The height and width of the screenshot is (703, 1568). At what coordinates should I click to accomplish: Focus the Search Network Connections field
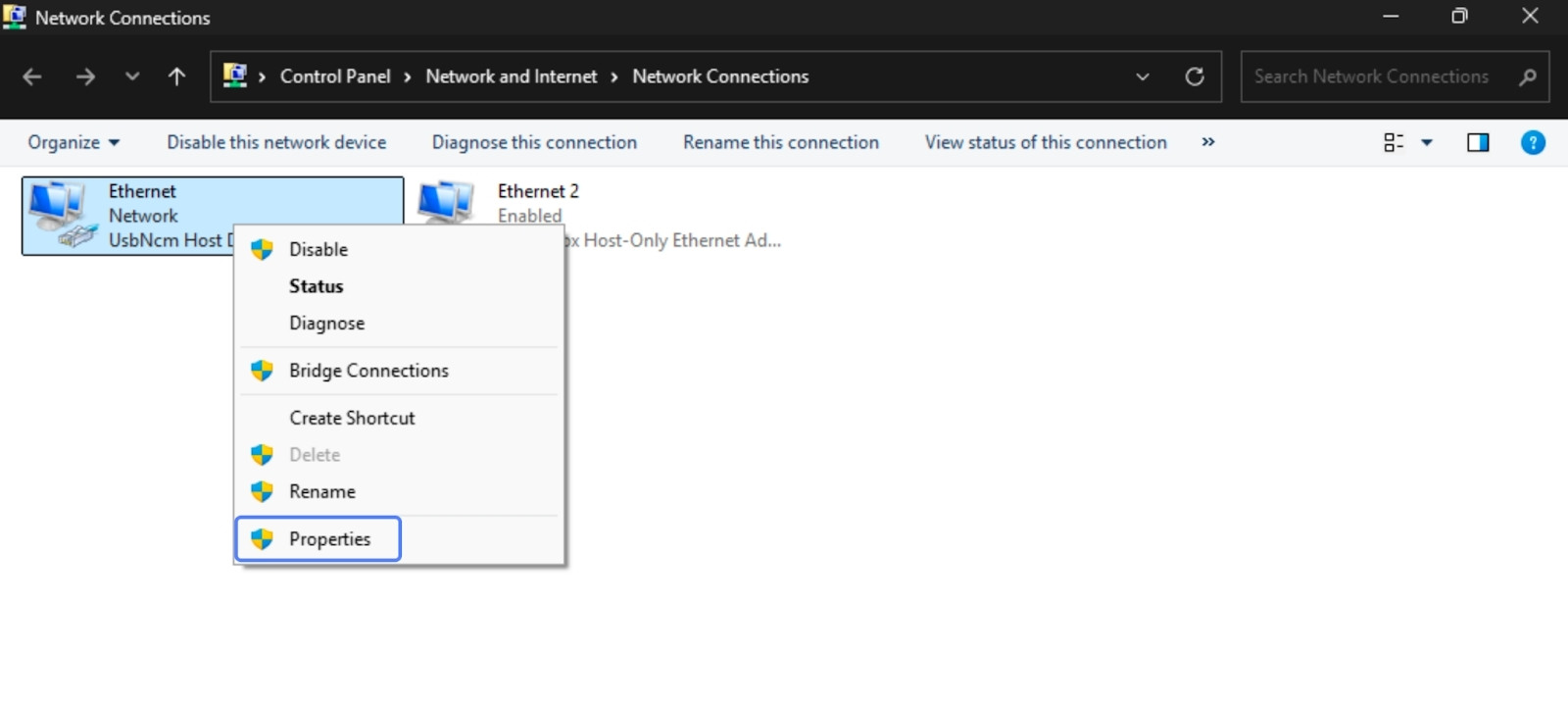tap(1395, 76)
